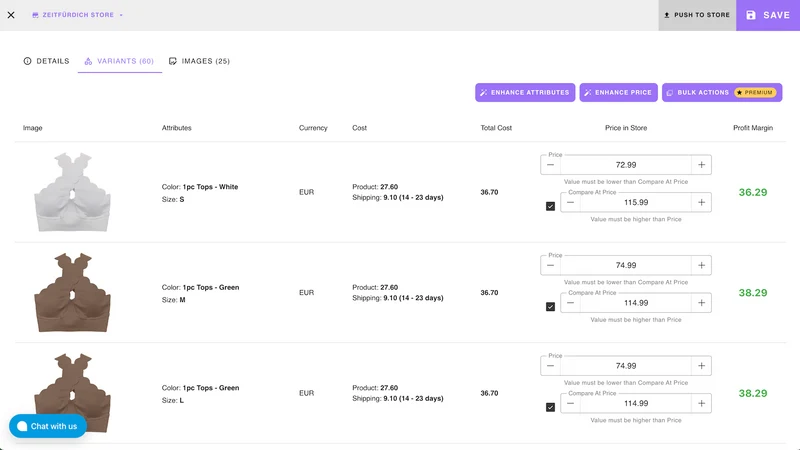
Task: Edit the price field for Green size M
Action: 626,265
